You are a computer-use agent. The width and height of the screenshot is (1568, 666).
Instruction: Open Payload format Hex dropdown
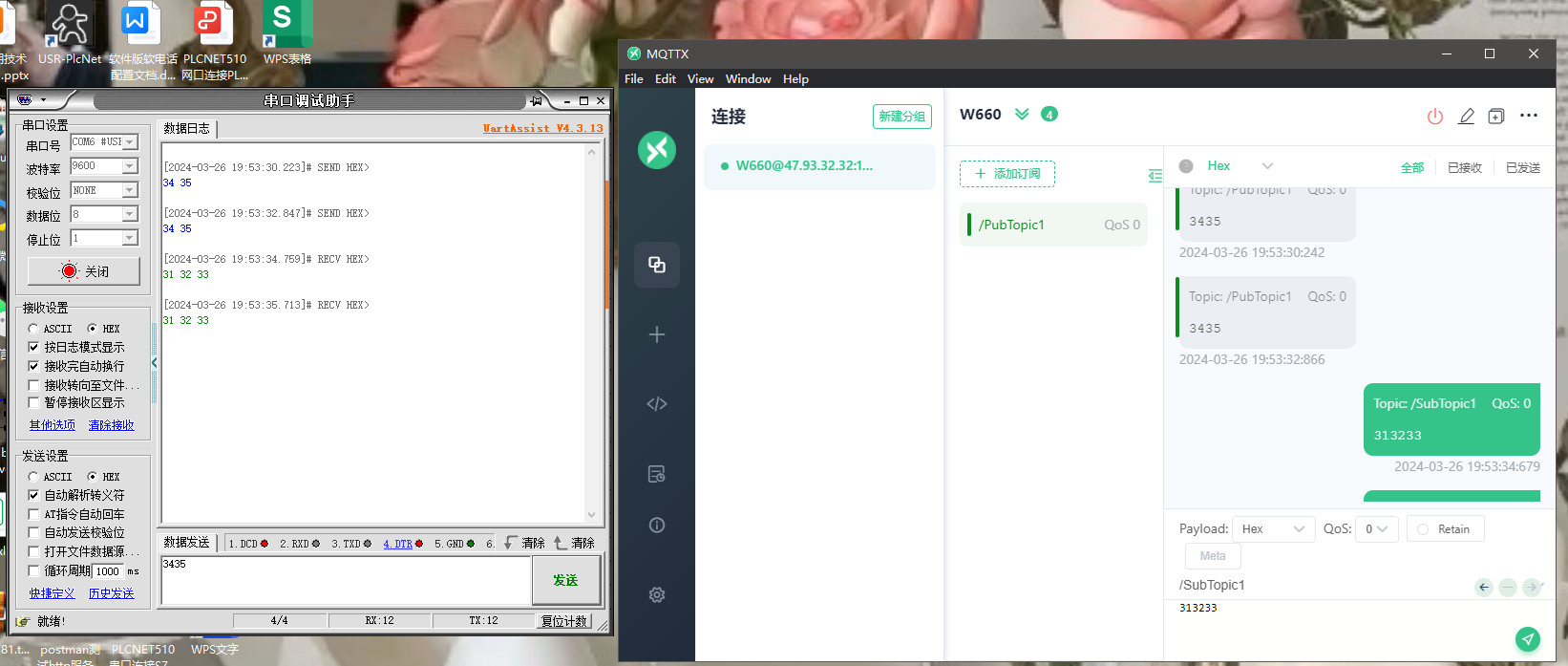coord(1273,529)
